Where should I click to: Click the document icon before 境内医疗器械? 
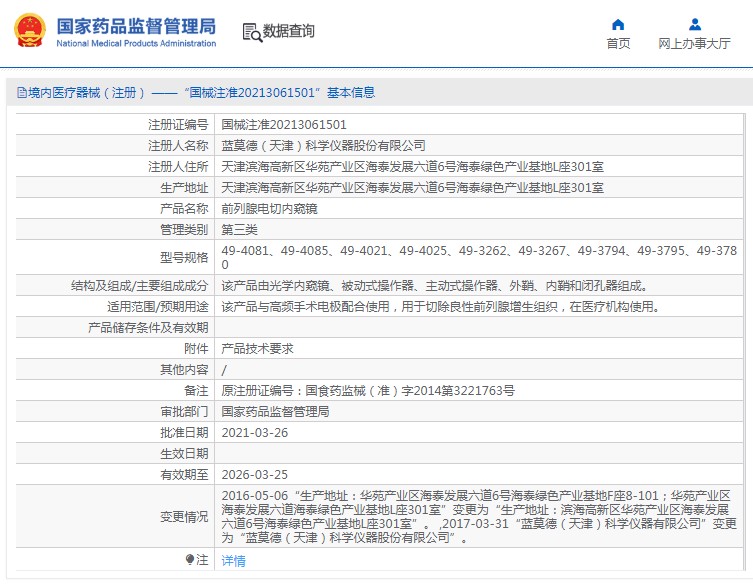pyautogui.click(x=22, y=92)
